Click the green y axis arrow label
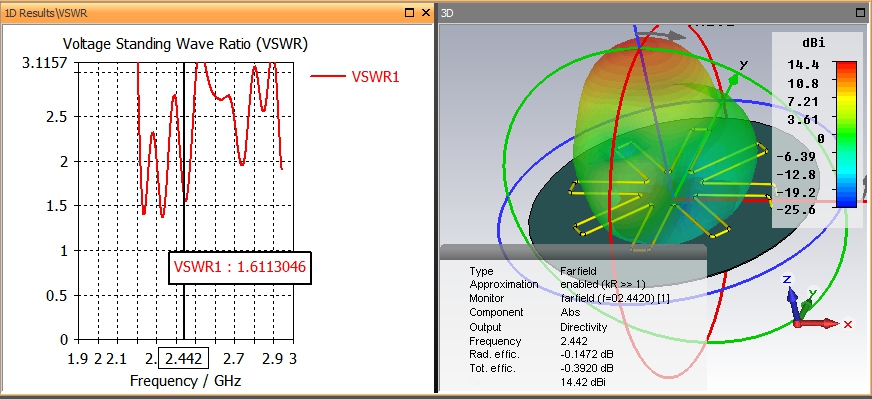 (743, 65)
